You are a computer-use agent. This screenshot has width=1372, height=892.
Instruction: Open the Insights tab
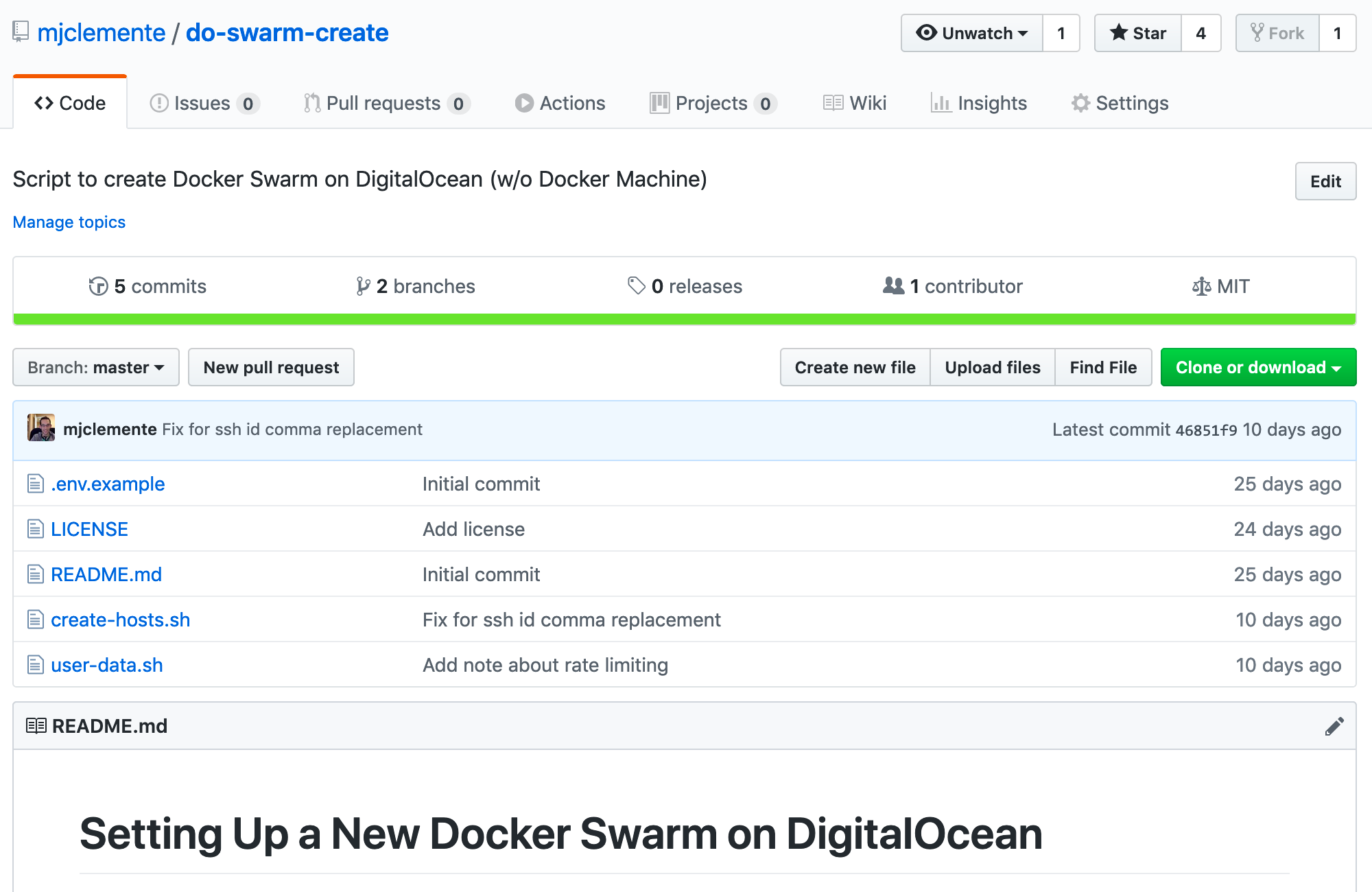(x=978, y=103)
